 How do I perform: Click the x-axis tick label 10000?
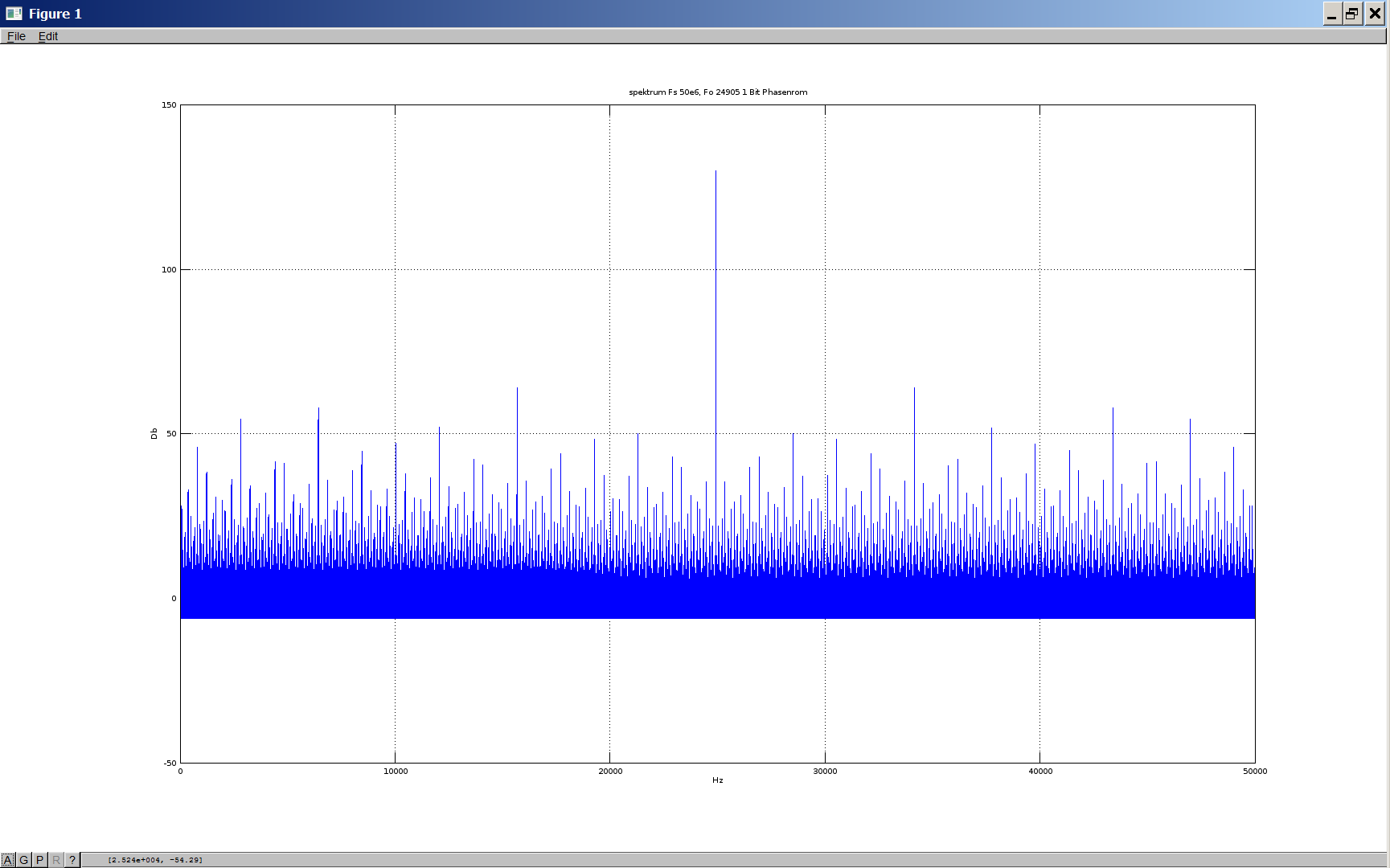pyautogui.click(x=396, y=772)
